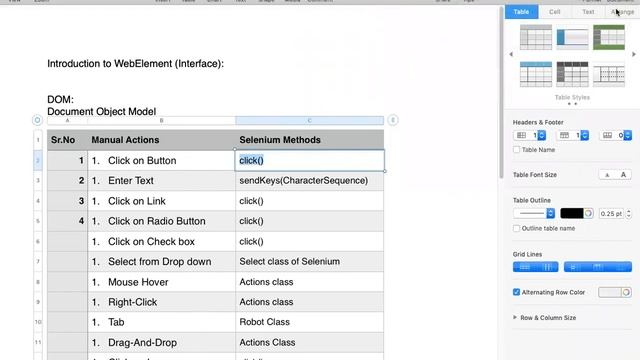Expand the Row & Column Size section
This screenshot has height=360, width=640.
515,317
